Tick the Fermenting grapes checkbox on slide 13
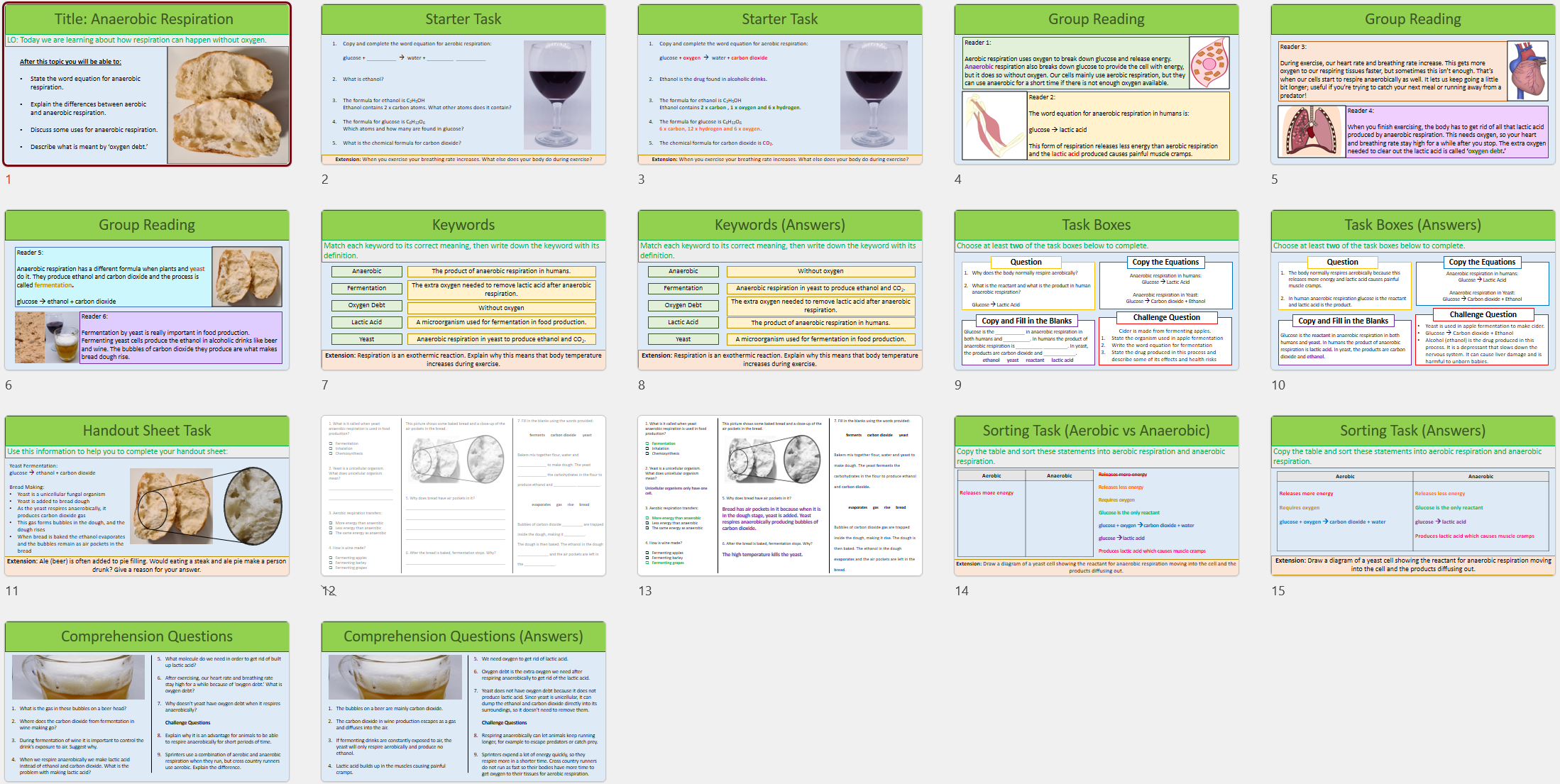 tap(649, 563)
